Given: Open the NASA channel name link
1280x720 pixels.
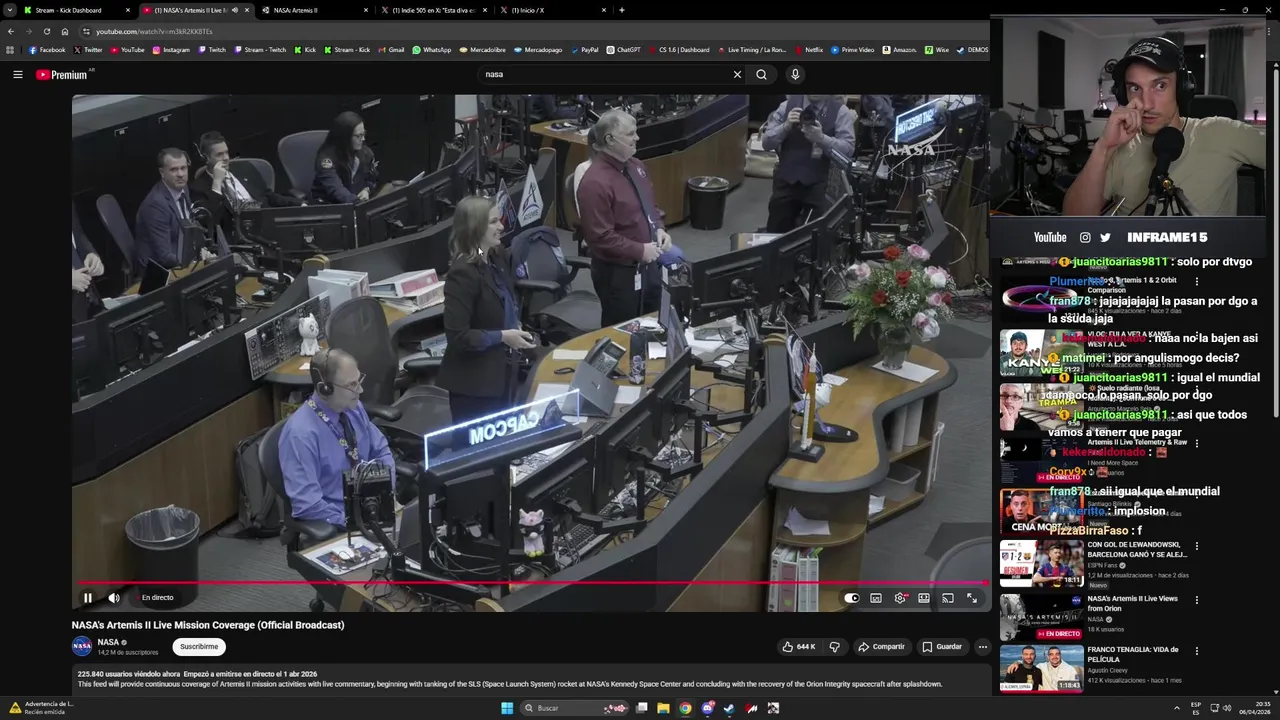Looking at the screenshot, I should pos(108,642).
